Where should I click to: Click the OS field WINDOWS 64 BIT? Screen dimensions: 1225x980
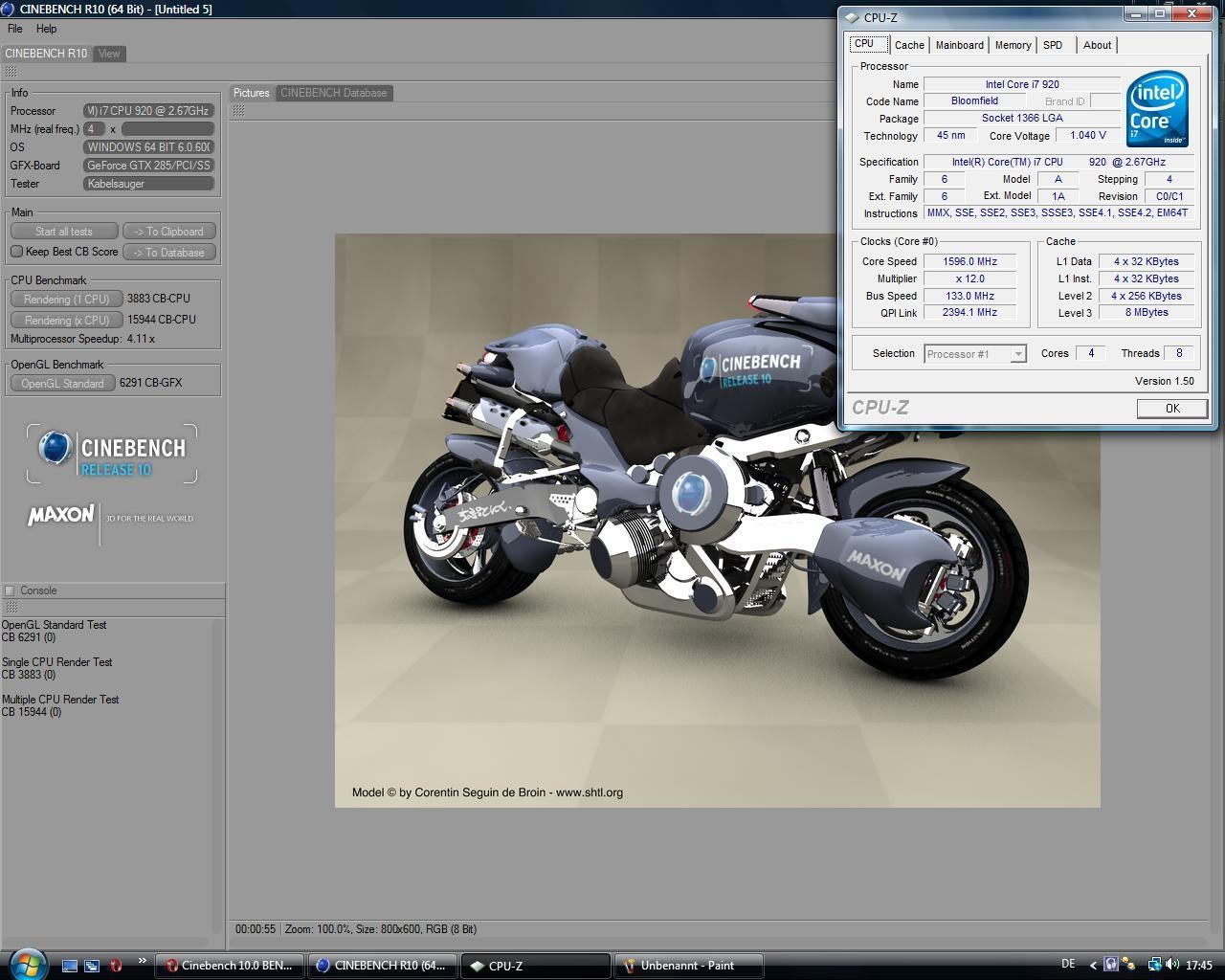(x=148, y=147)
